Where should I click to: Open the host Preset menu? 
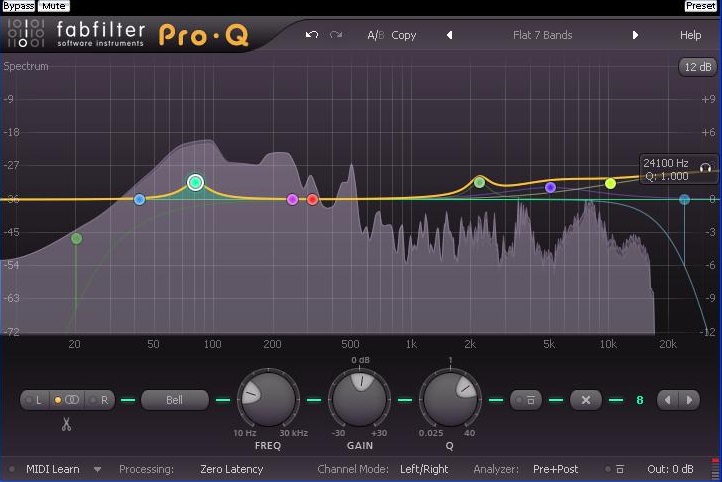click(700, 6)
